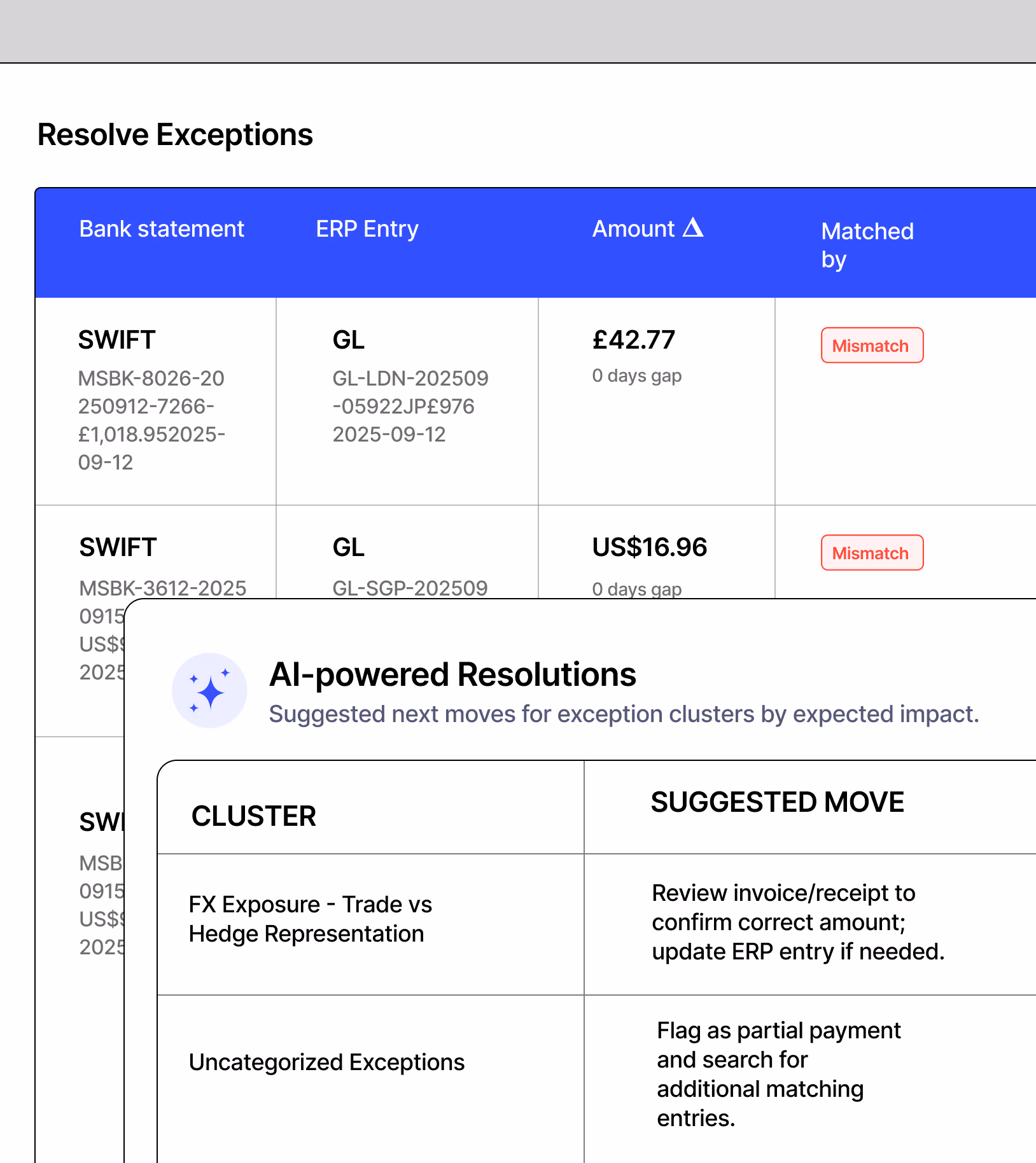Select the GL-SGP-202509 ERP reference
Image resolution: width=1036 pixels, height=1163 pixels.
click(x=410, y=588)
